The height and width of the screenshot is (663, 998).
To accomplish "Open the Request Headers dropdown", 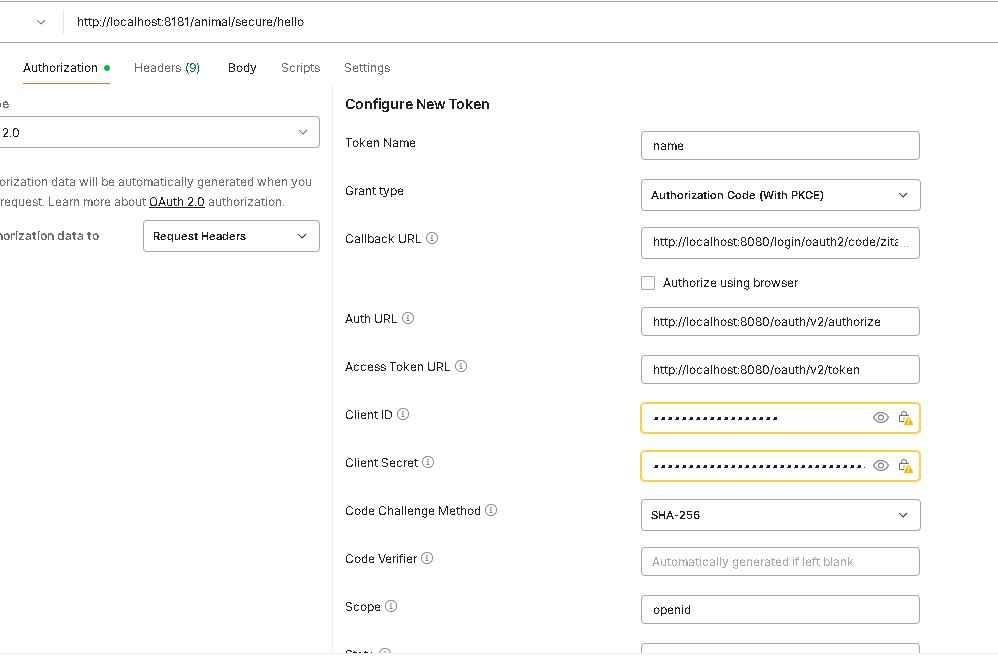I will pyautogui.click(x=231, y=236).
